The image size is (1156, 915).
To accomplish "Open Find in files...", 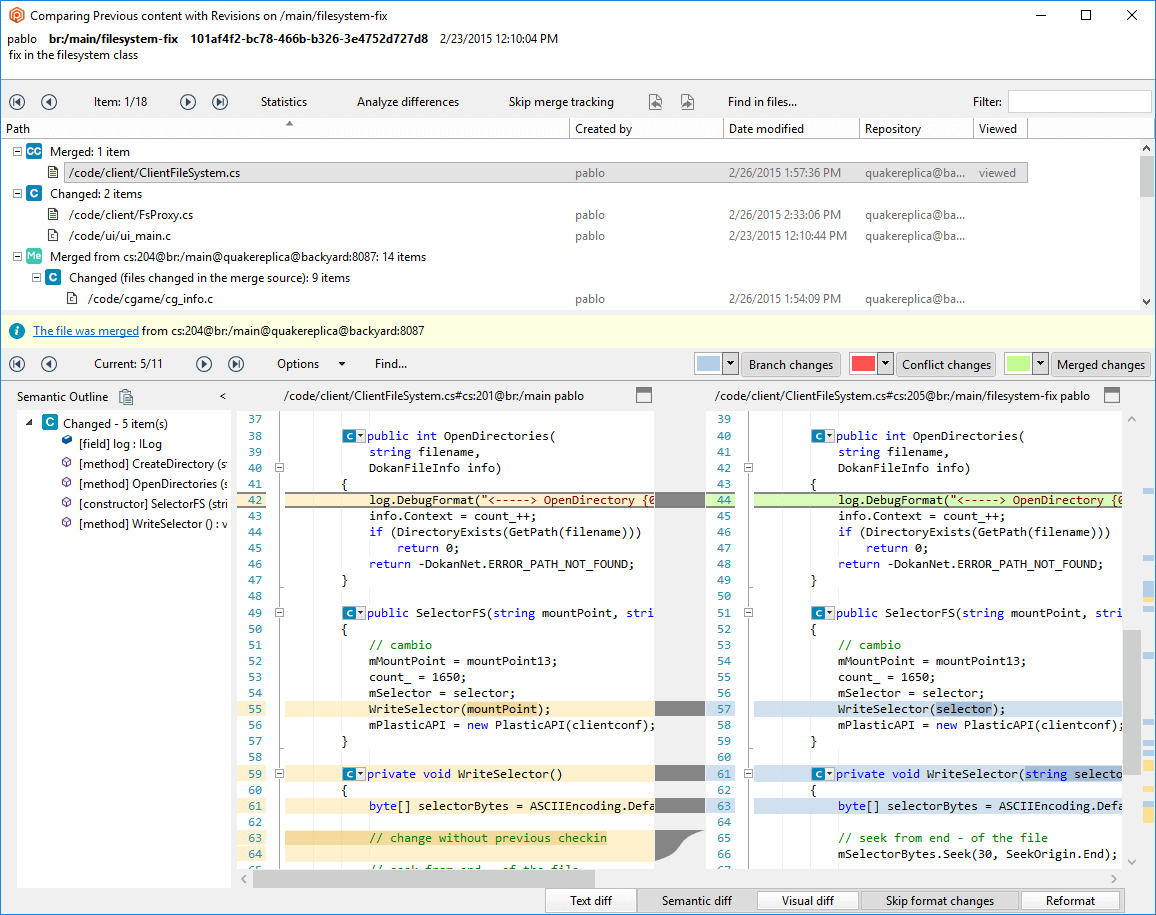I will click(762, 102).
